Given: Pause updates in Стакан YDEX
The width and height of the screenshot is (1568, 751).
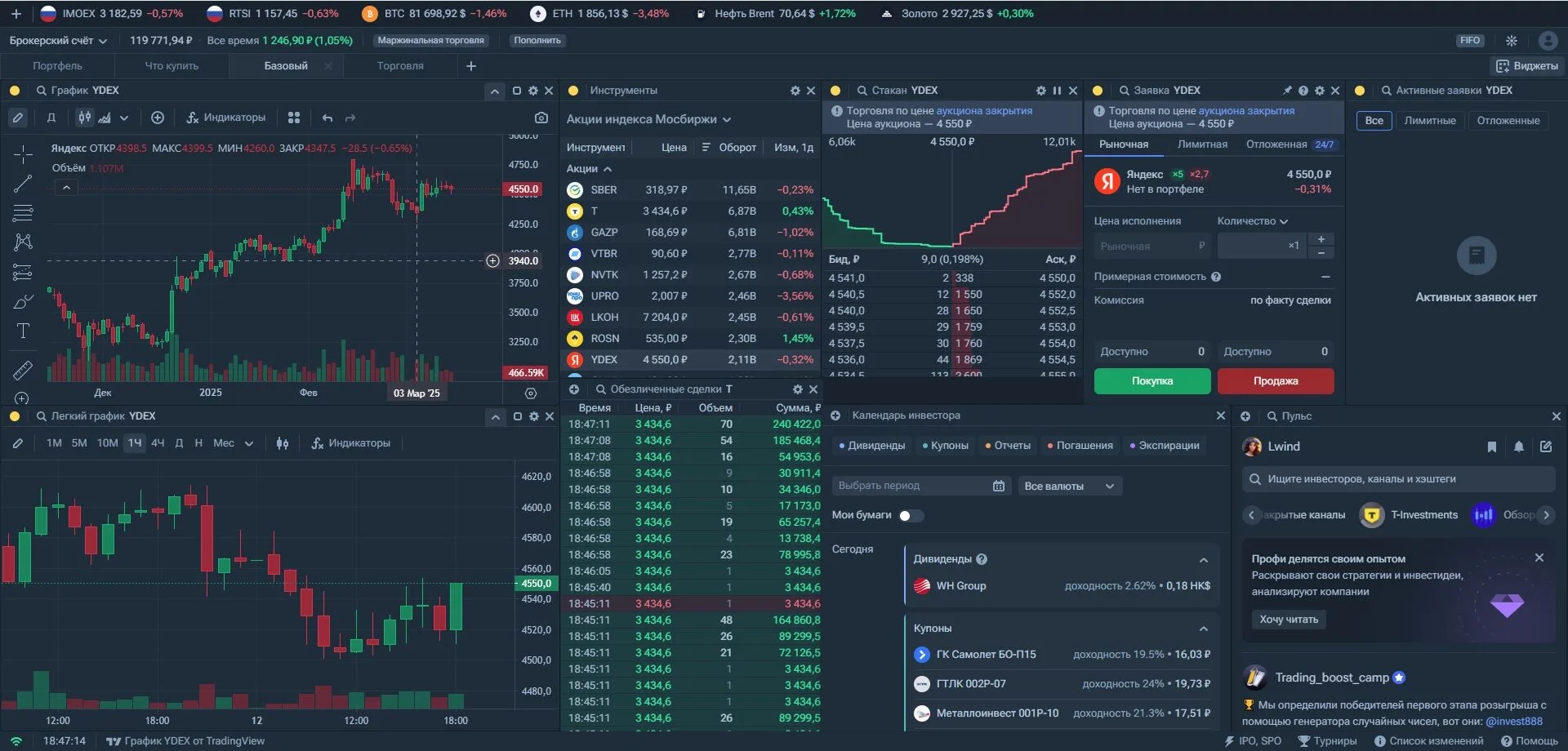Looking at the screenshot, I should (1057, 91).
